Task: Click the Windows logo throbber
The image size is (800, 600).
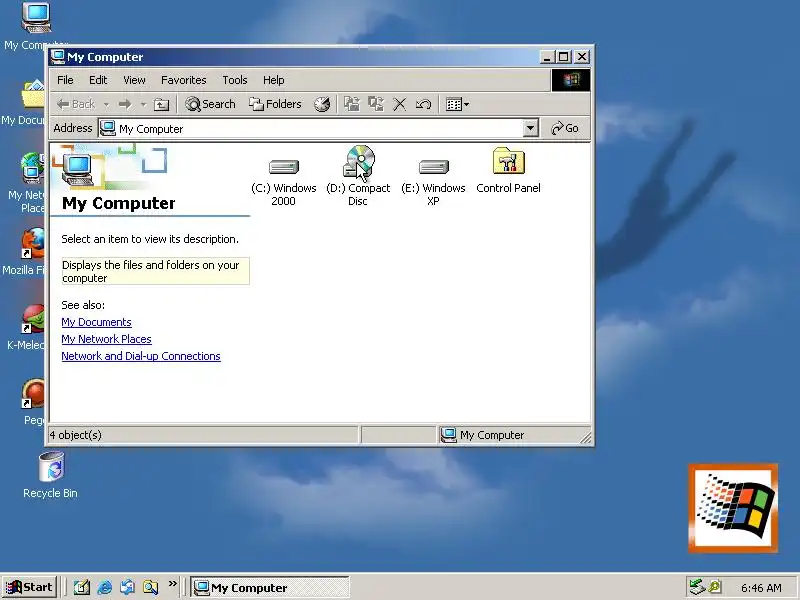Action: click(571, 80)
